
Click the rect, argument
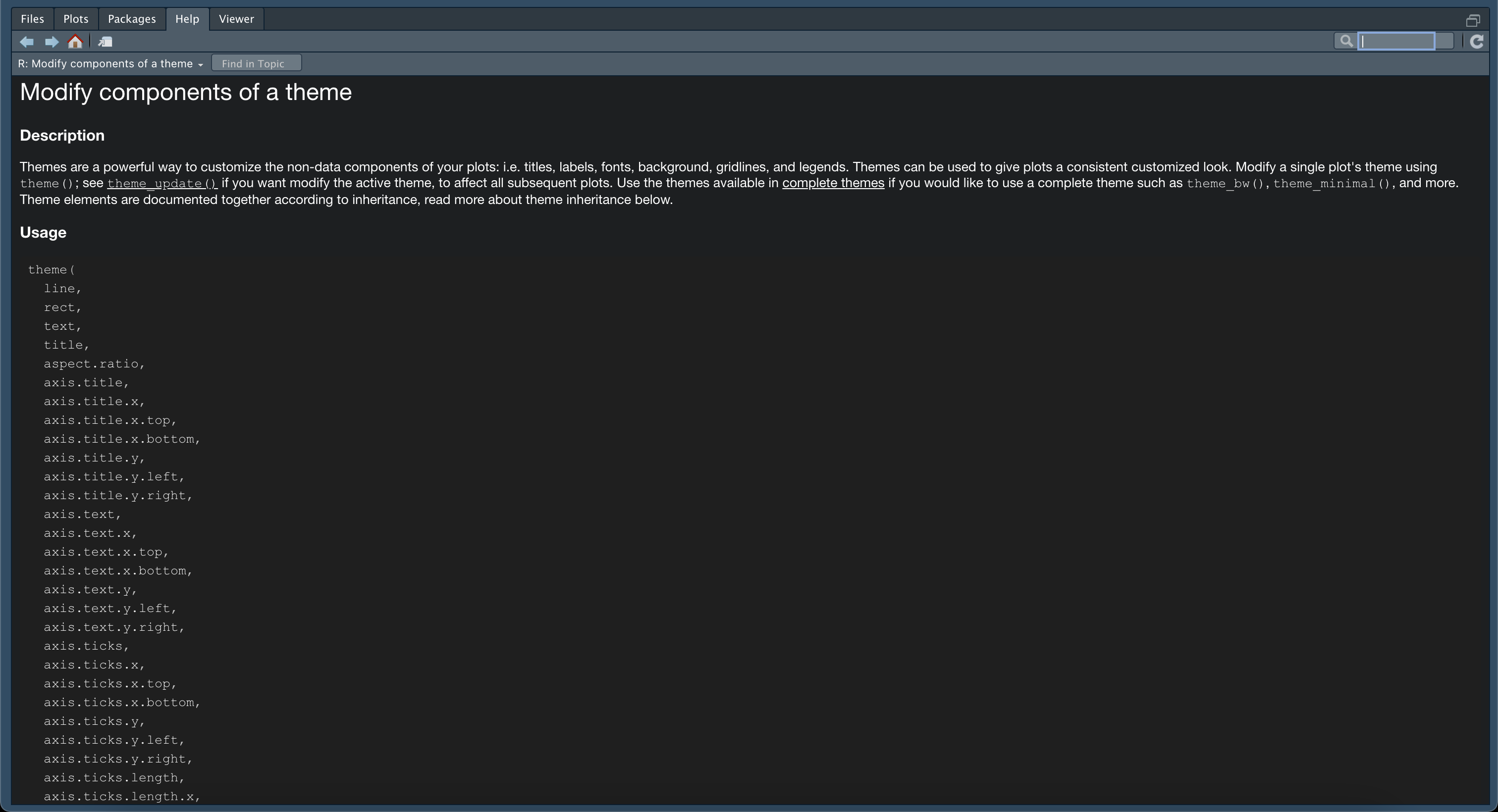point(63,307)
